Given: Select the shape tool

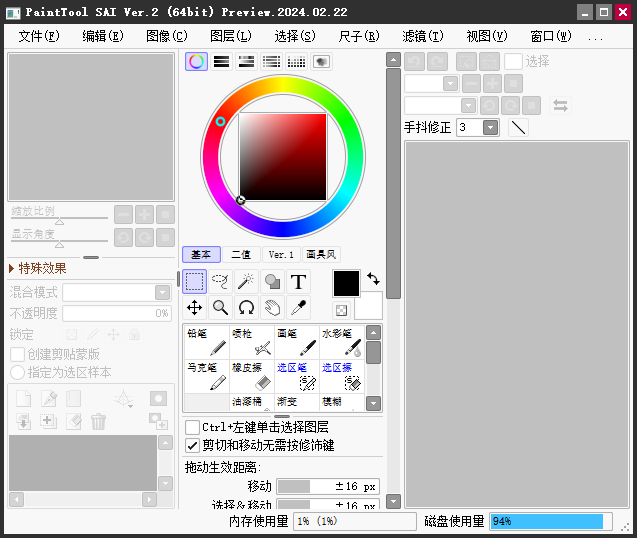Looking at the screenshot, I should tap(272, 281).
